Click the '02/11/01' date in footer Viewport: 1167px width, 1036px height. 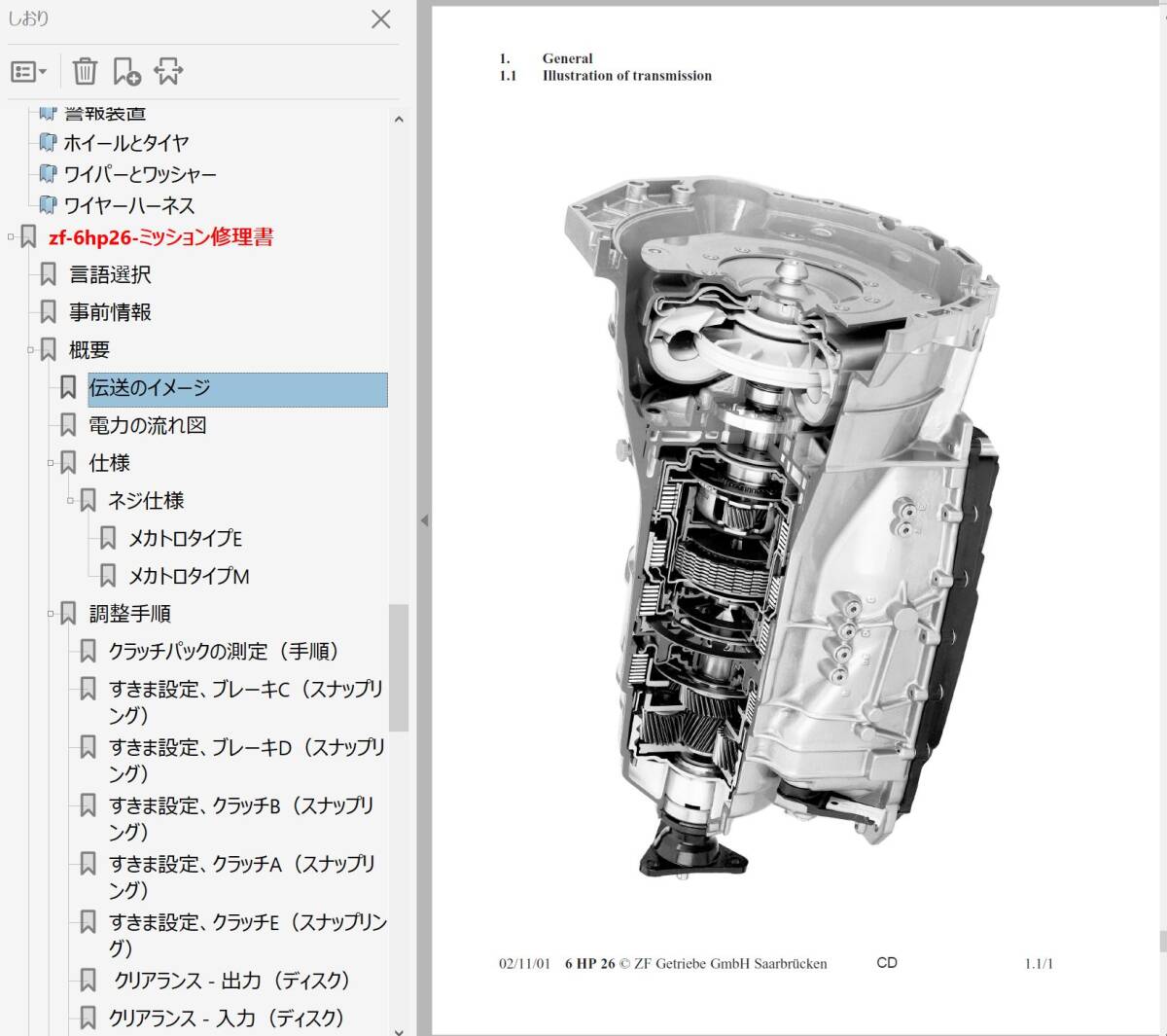pos(524,964)
